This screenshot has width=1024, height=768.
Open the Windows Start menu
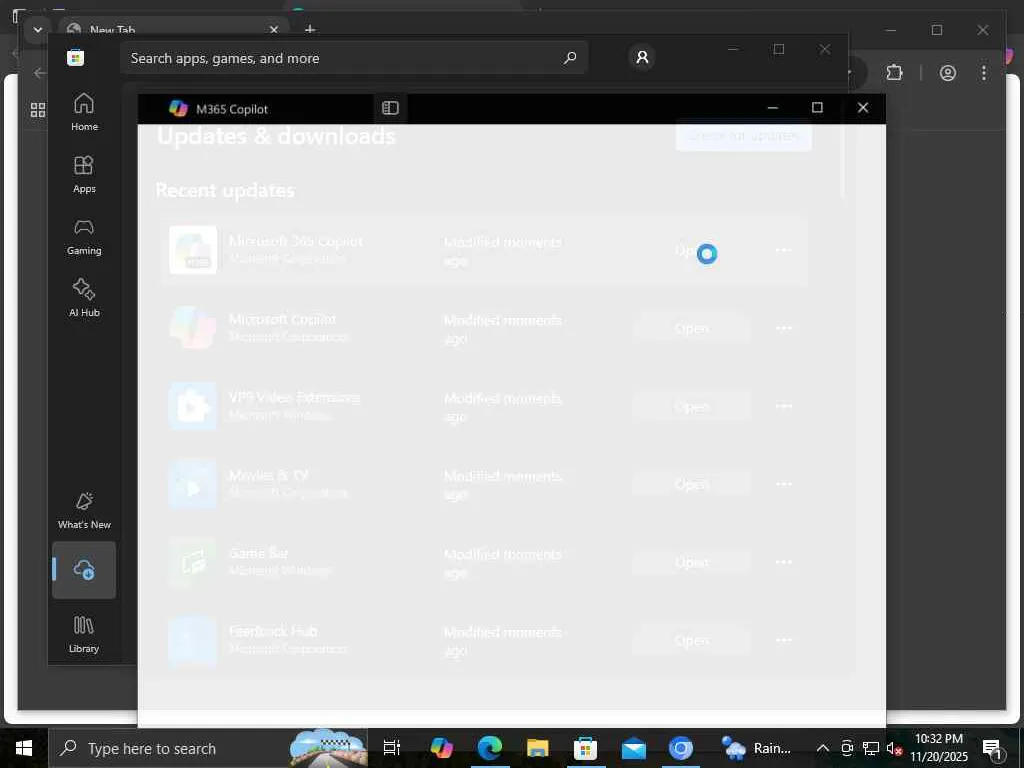24,748
